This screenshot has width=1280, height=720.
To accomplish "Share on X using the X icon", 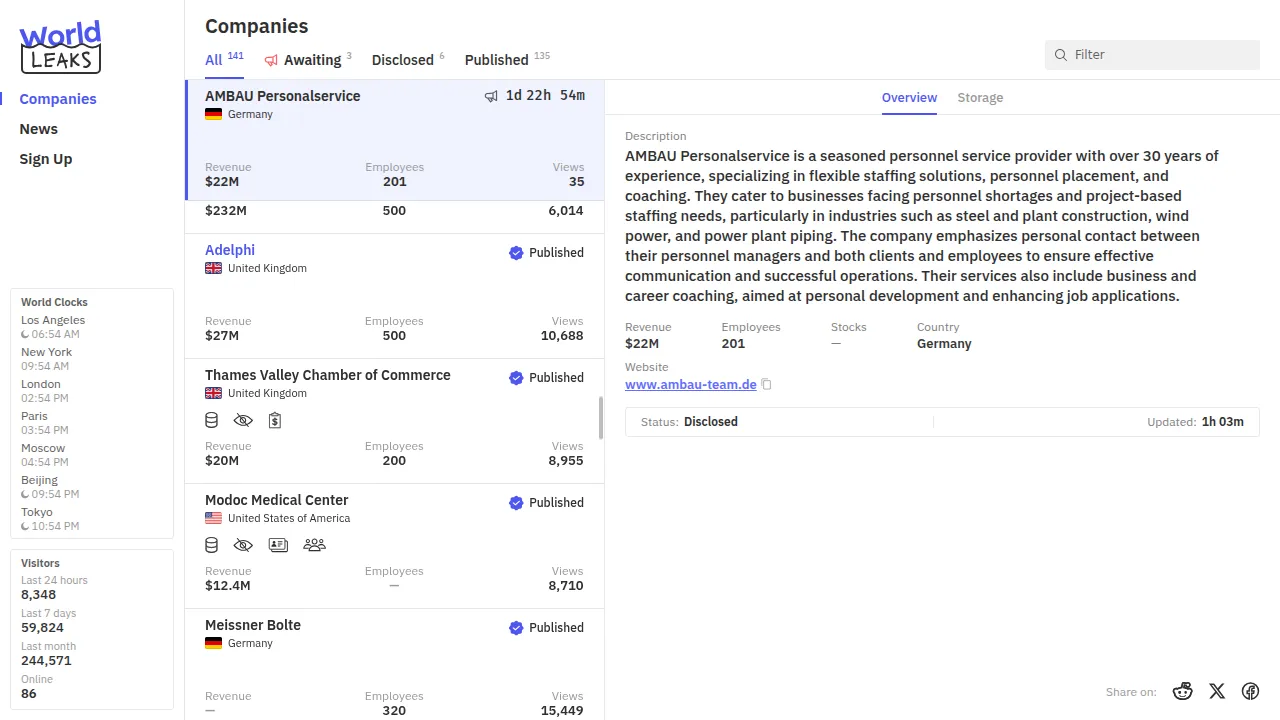I will 1217,691.
